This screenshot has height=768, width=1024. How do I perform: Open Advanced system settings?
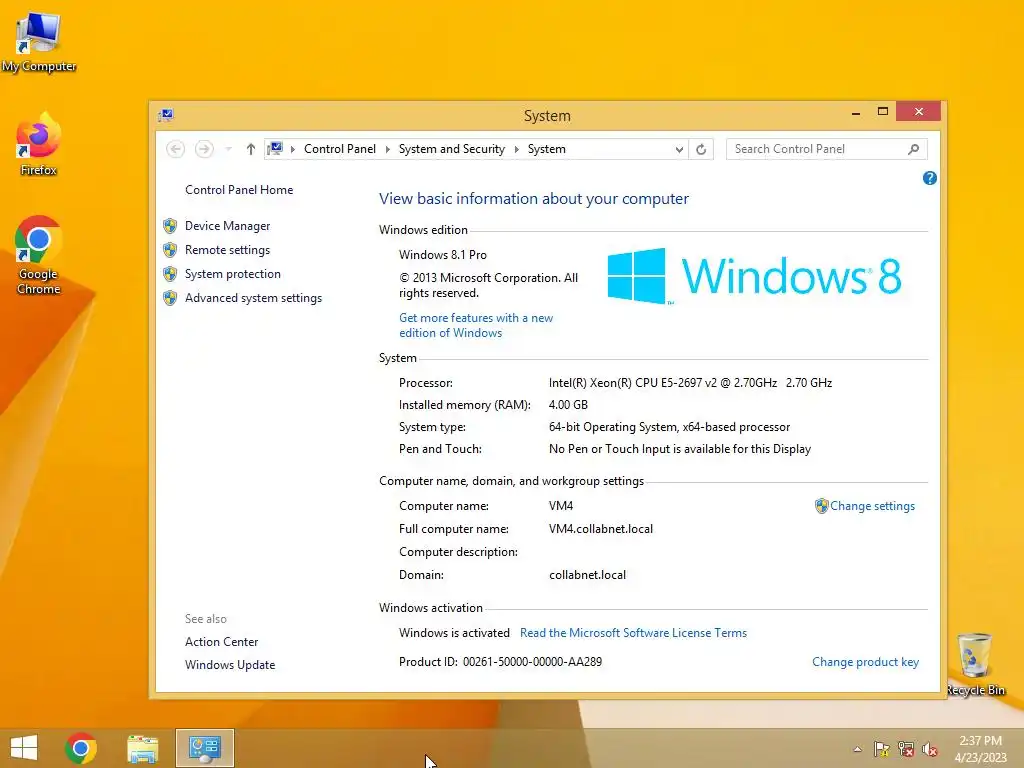click(x=253, y=298)
